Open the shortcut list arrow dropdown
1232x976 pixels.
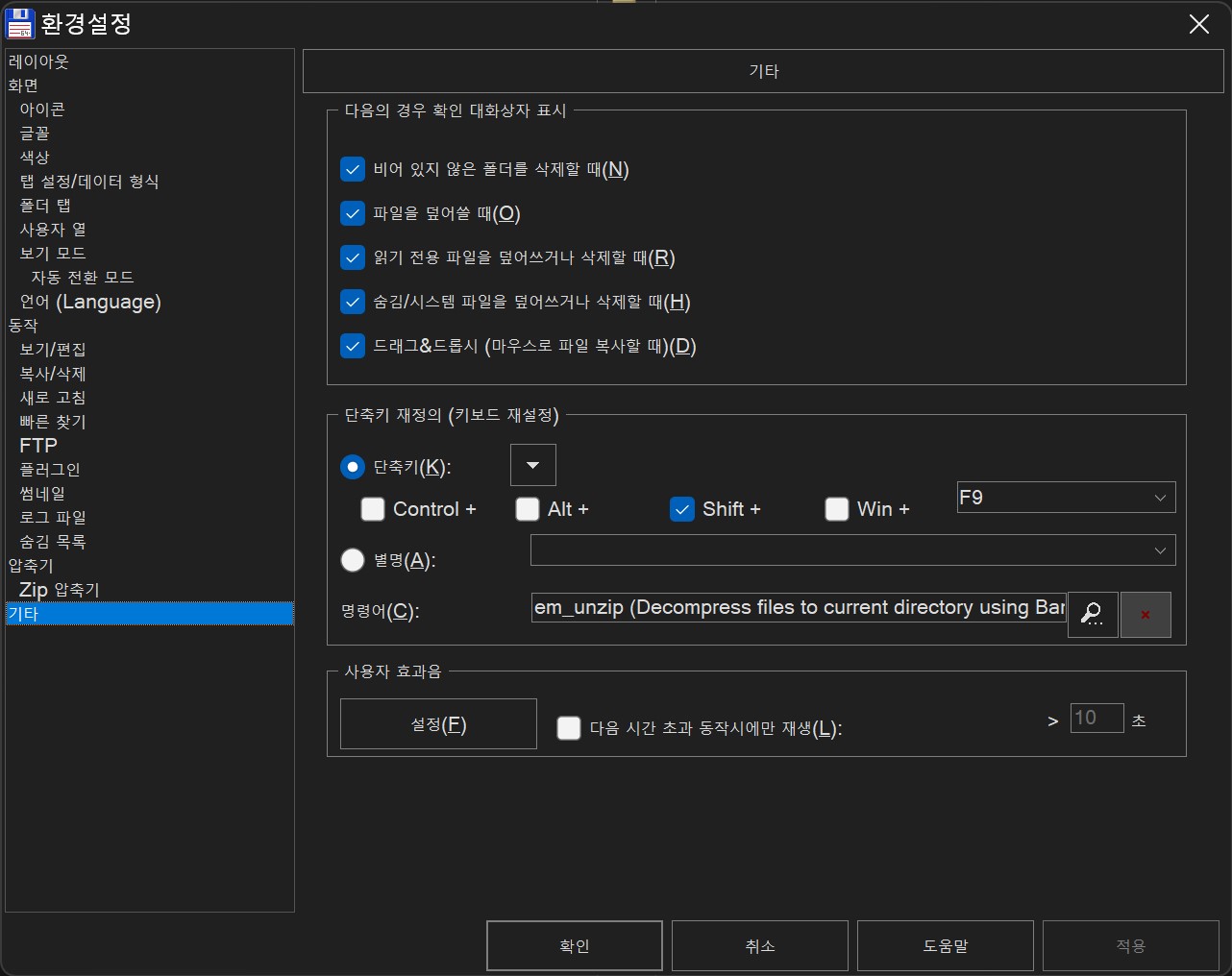point(533,466)
